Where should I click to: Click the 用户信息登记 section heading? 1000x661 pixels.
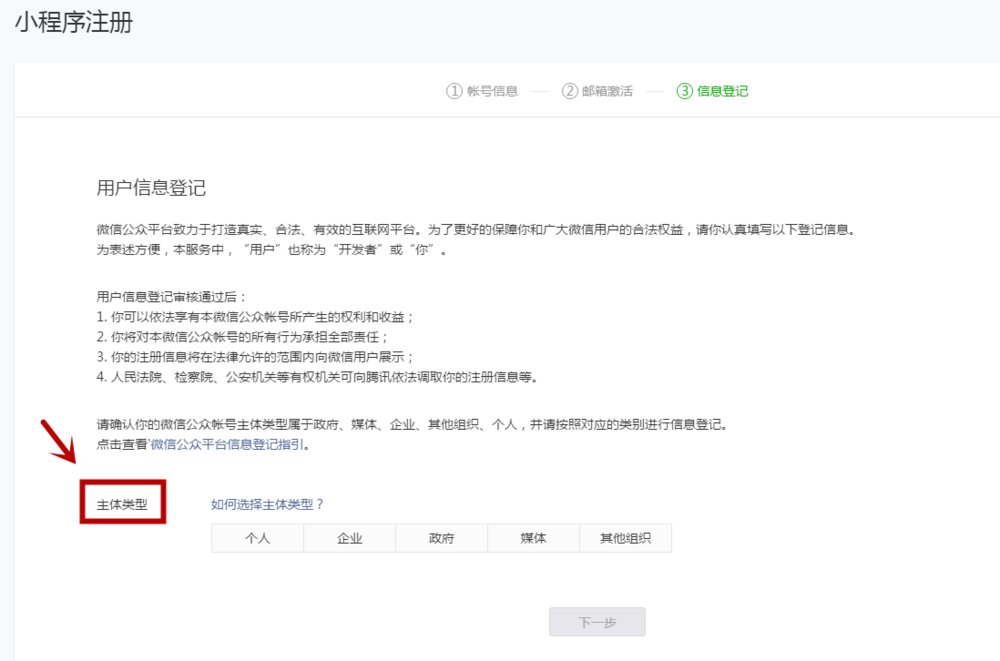coord(151,188)
